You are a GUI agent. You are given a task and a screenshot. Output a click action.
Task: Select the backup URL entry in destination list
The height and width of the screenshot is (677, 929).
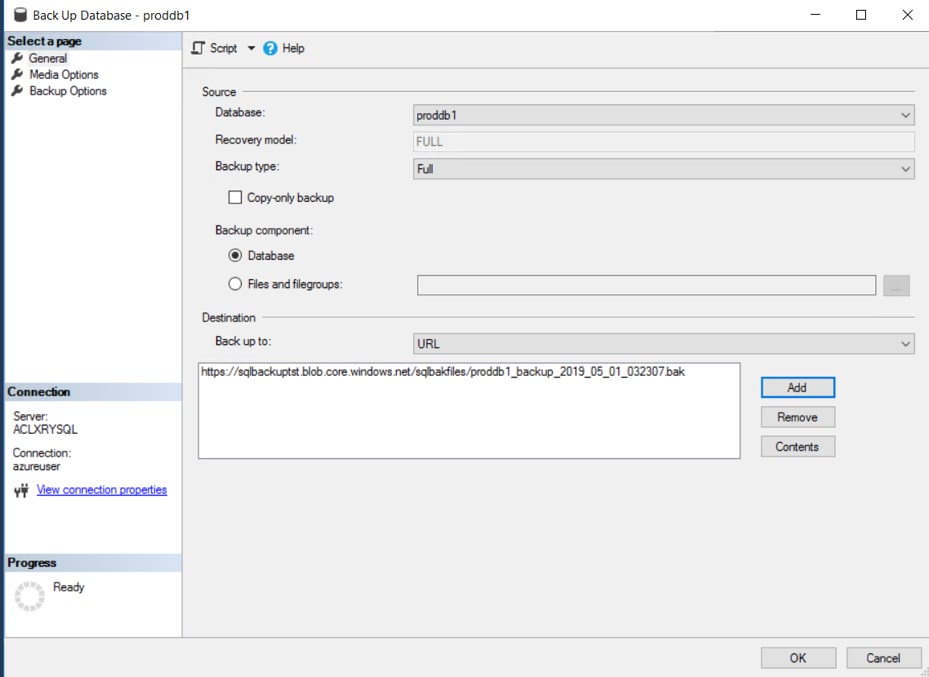point(443,372)
